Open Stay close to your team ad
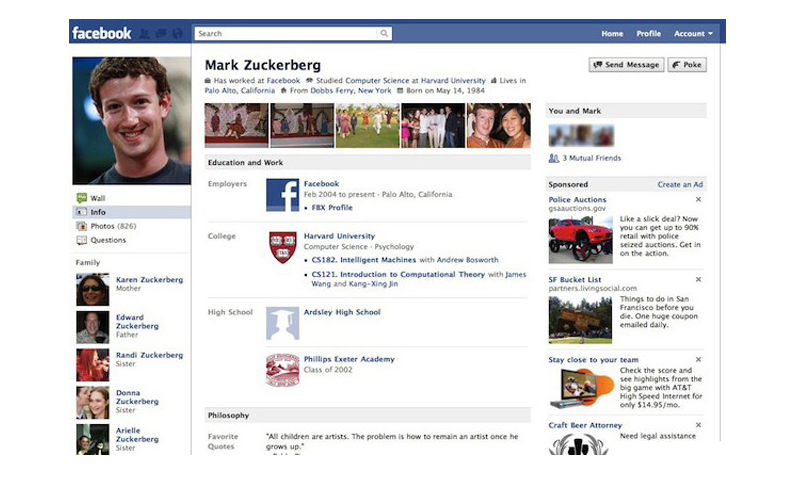Screen dimensions: 800x500 click(593, 360)
